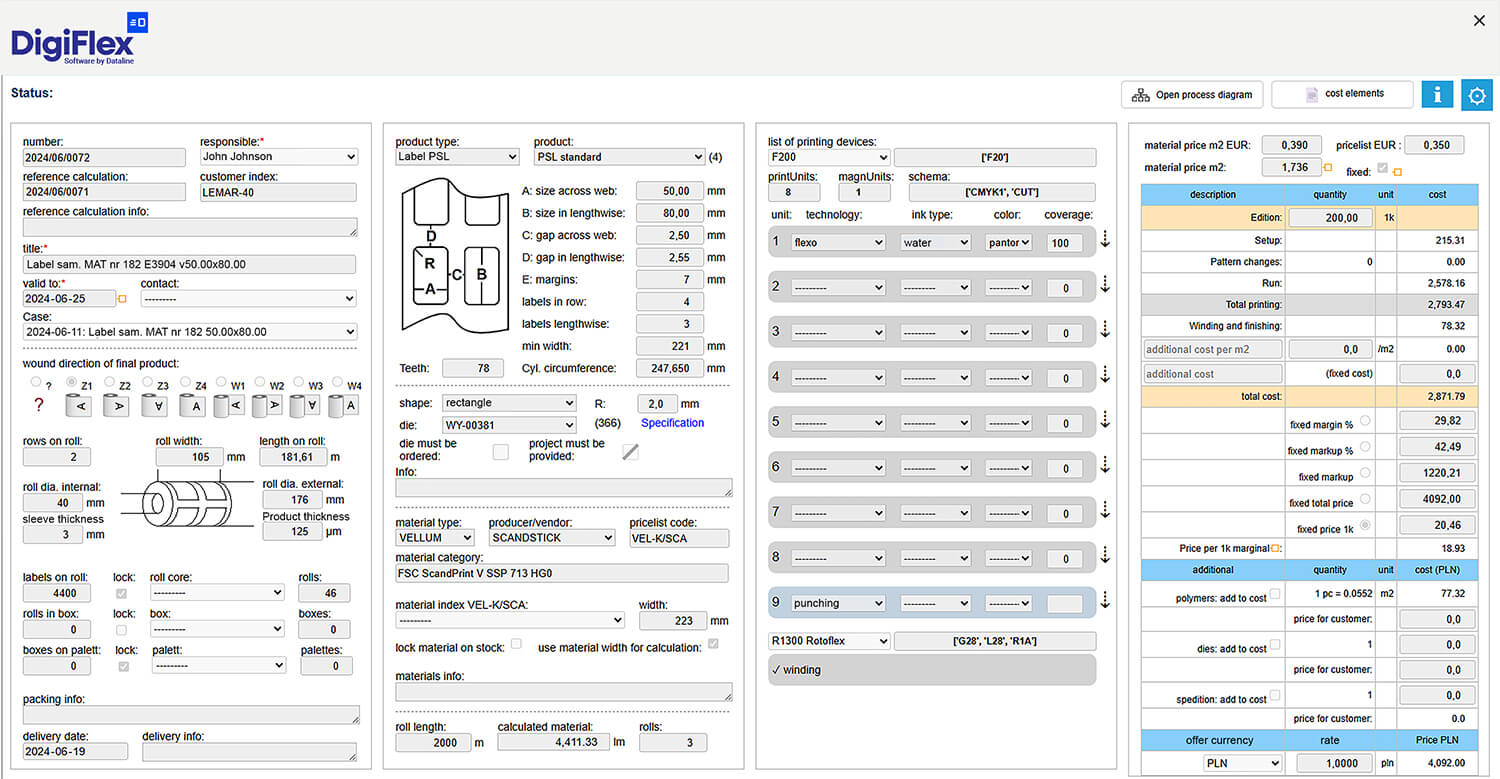
Task: Click the W4 wound direction roll icon
Action: coord(342,406)
